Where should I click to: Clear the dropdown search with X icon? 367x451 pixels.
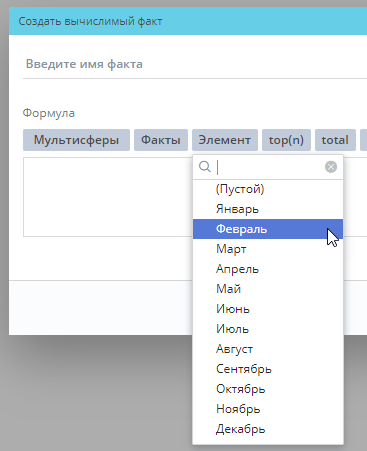click(x=331, y=167)
